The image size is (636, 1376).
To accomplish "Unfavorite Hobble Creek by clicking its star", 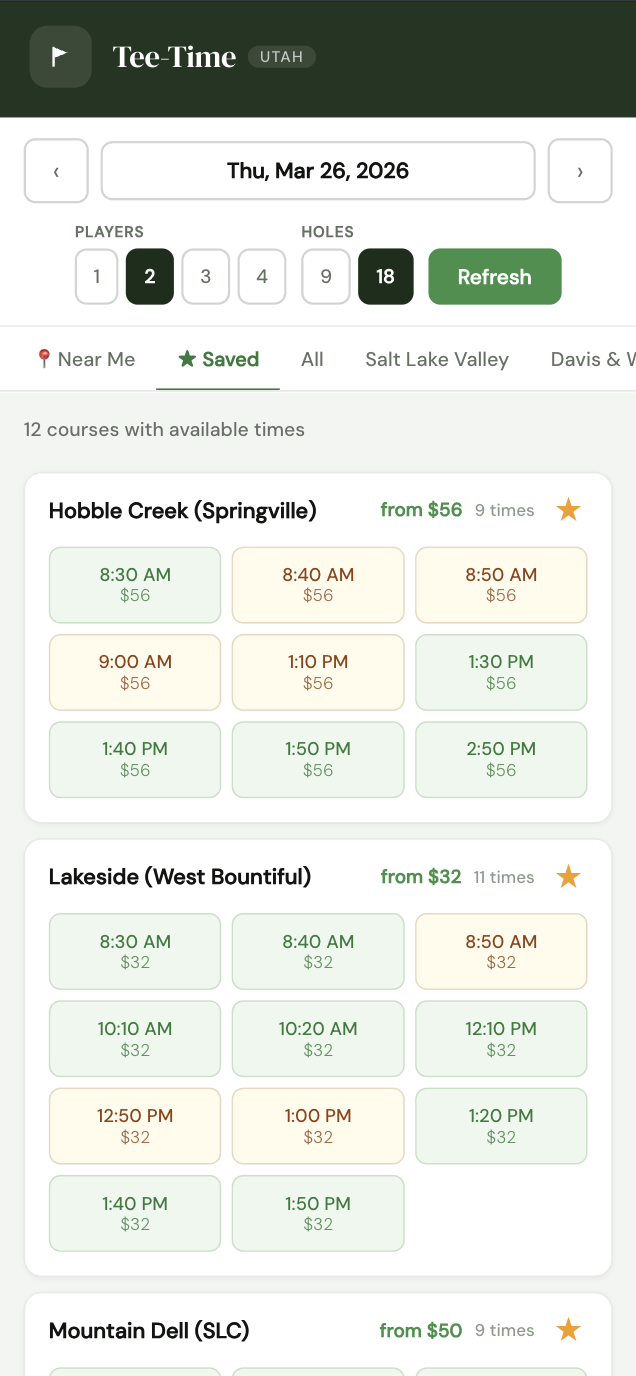I will 568,510.
